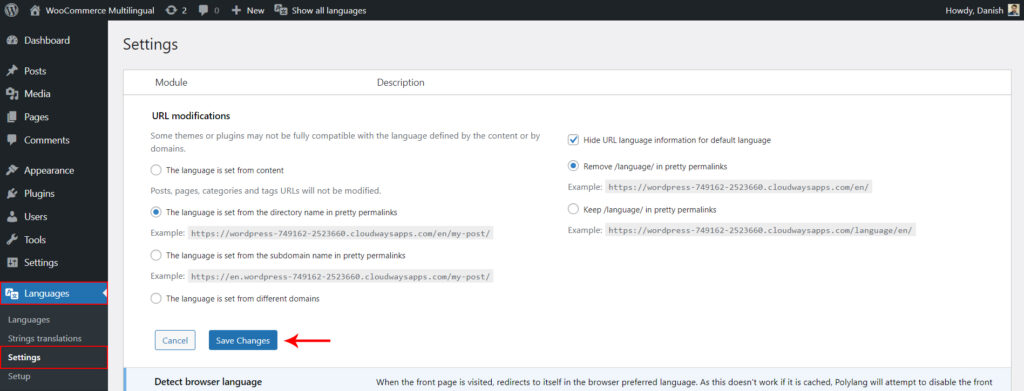
Task: Click the Users person icon
Action: (12, 217)
